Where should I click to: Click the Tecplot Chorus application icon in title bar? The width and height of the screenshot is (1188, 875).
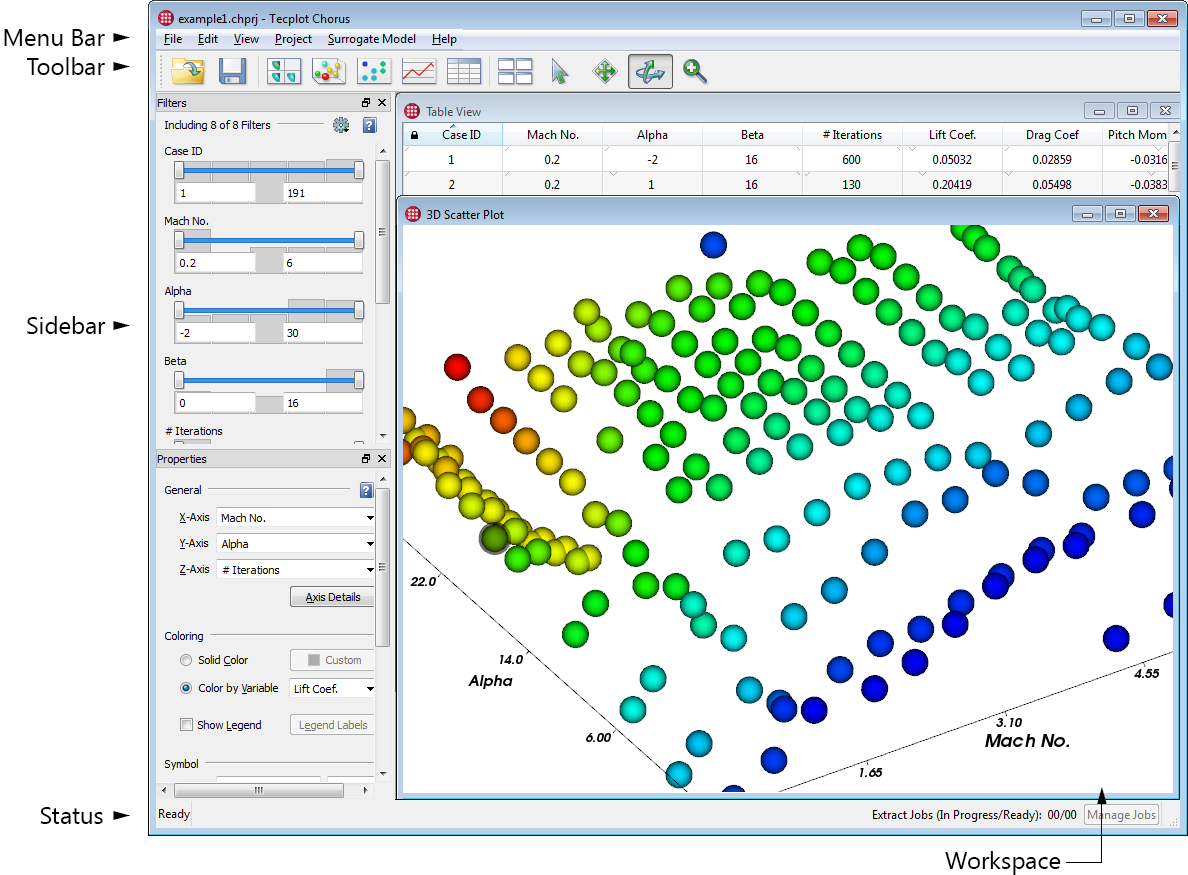tap(165, 18)
